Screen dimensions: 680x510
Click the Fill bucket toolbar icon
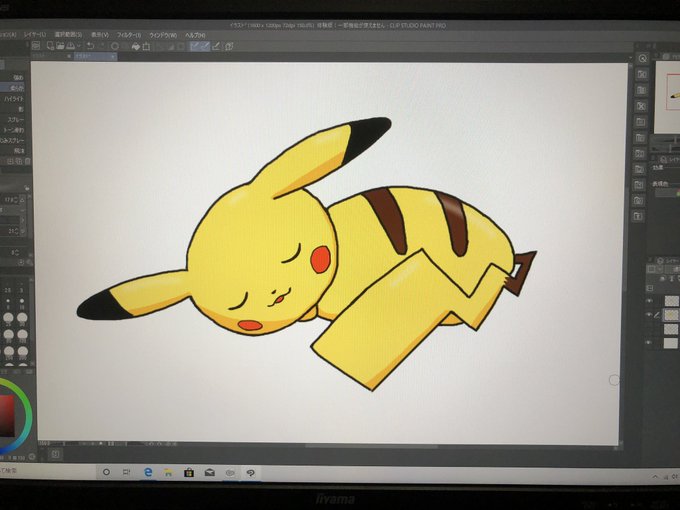[x=136, y=46]
